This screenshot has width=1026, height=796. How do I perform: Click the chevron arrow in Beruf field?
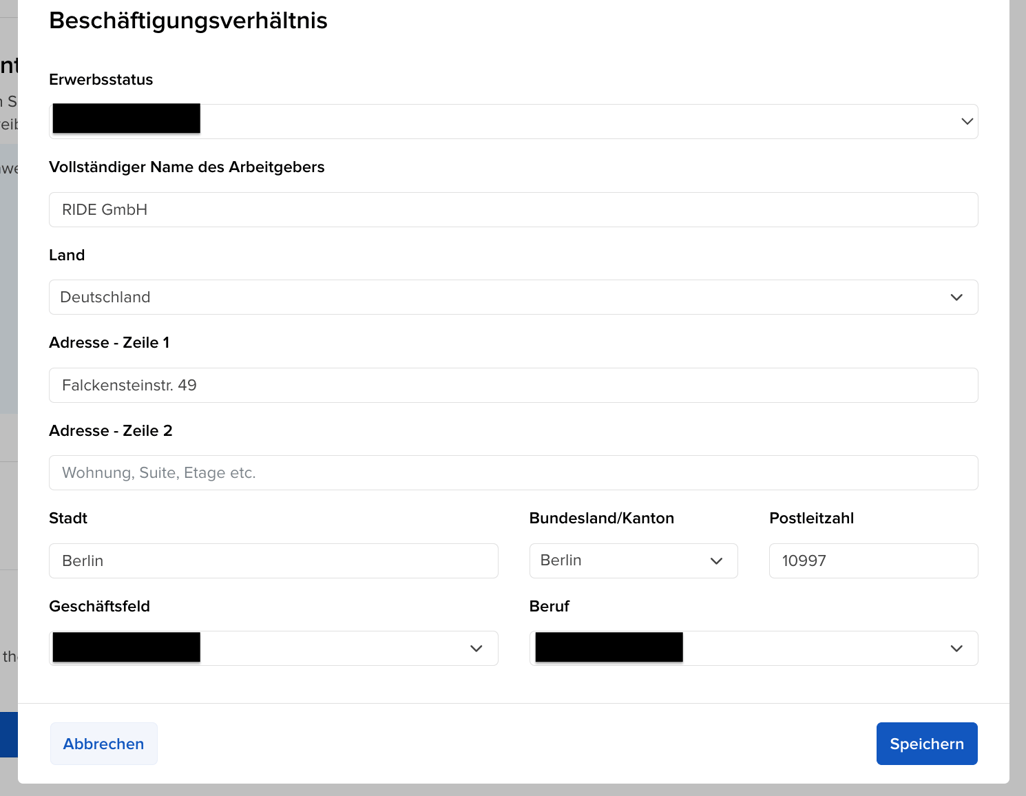click(x=956, y=648)
